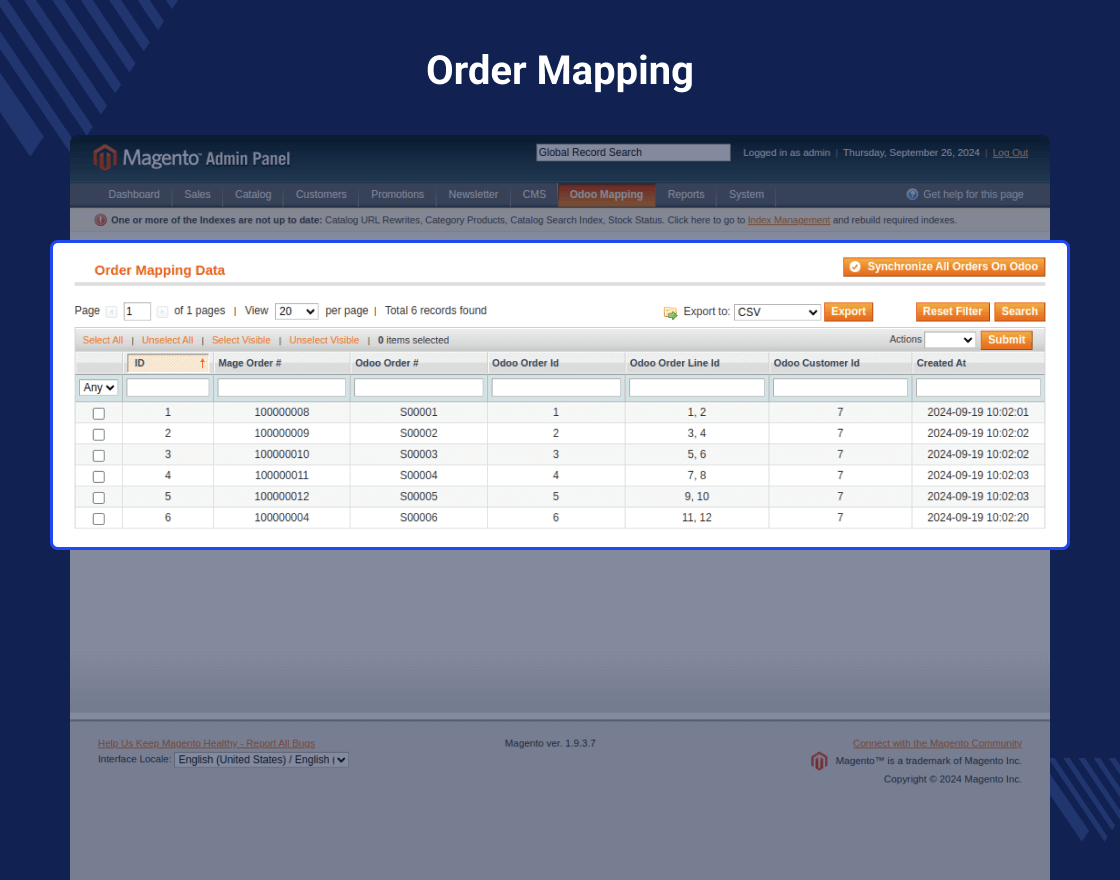Click the Search button

coord(1019,311)
